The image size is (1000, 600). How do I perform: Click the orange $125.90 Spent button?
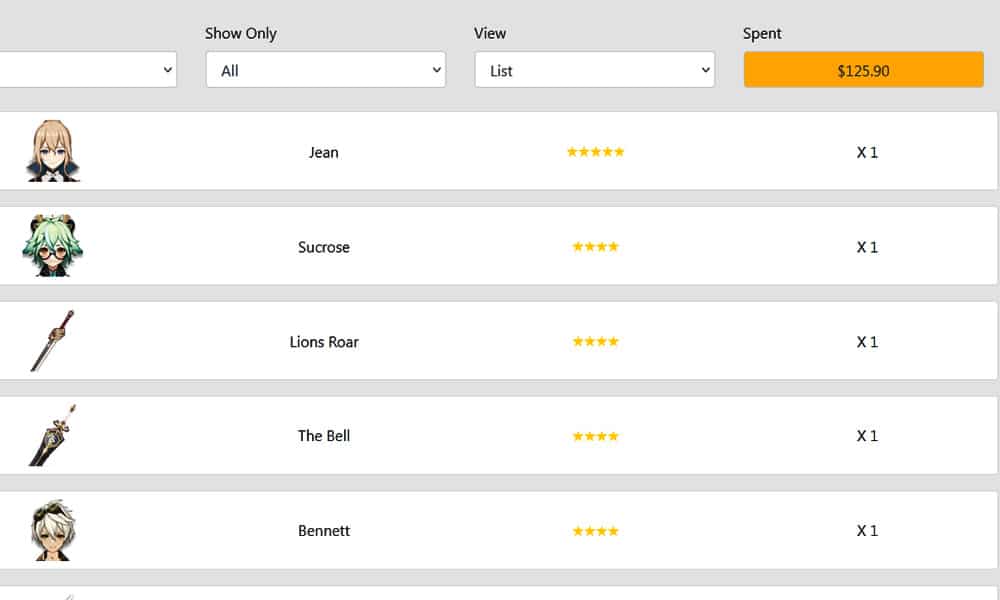coord(863,70)
